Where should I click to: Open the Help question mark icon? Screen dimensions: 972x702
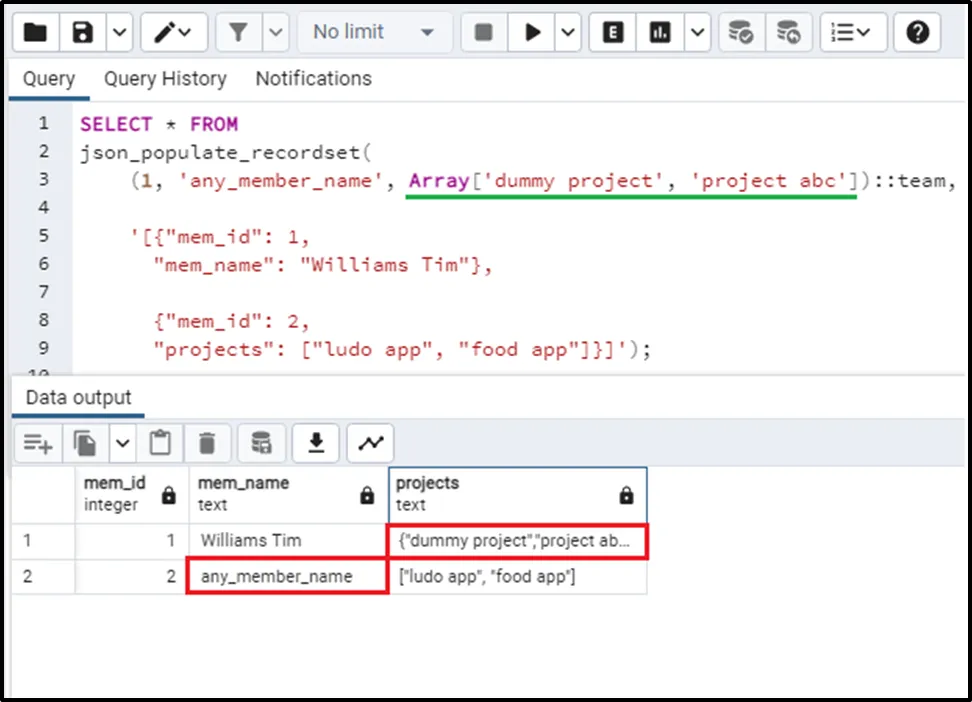tap(917, 33)
